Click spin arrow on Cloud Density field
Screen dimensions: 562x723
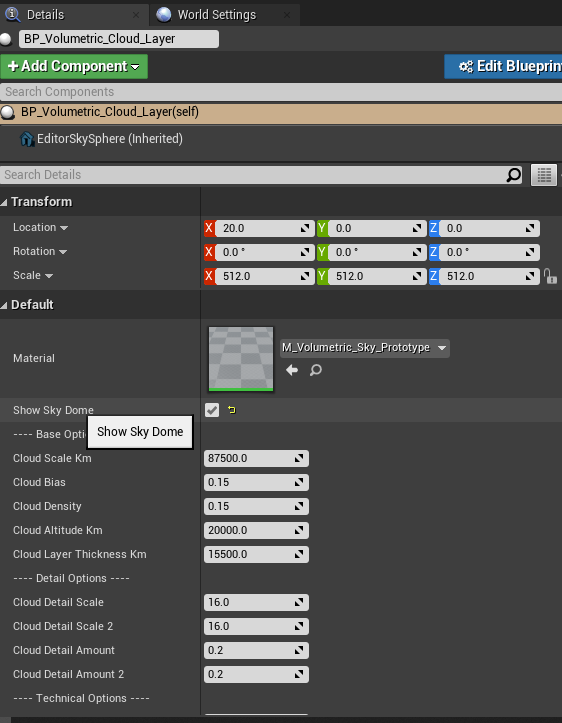pyautogui.click(x=299, y=506)
